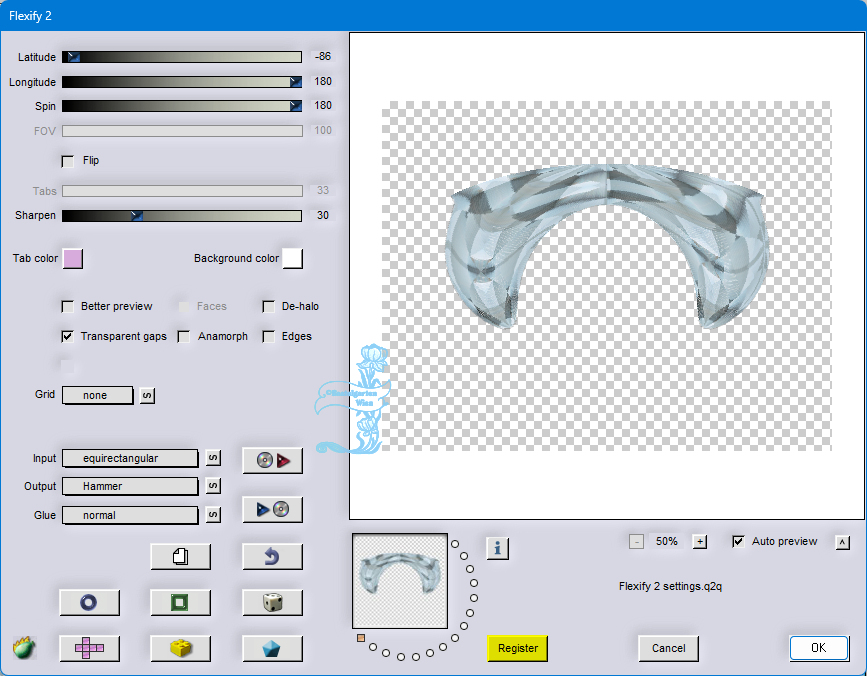This screenshot has width=867, height=676.
Task: Click the S button next to Grid
Action: (147, 395)
